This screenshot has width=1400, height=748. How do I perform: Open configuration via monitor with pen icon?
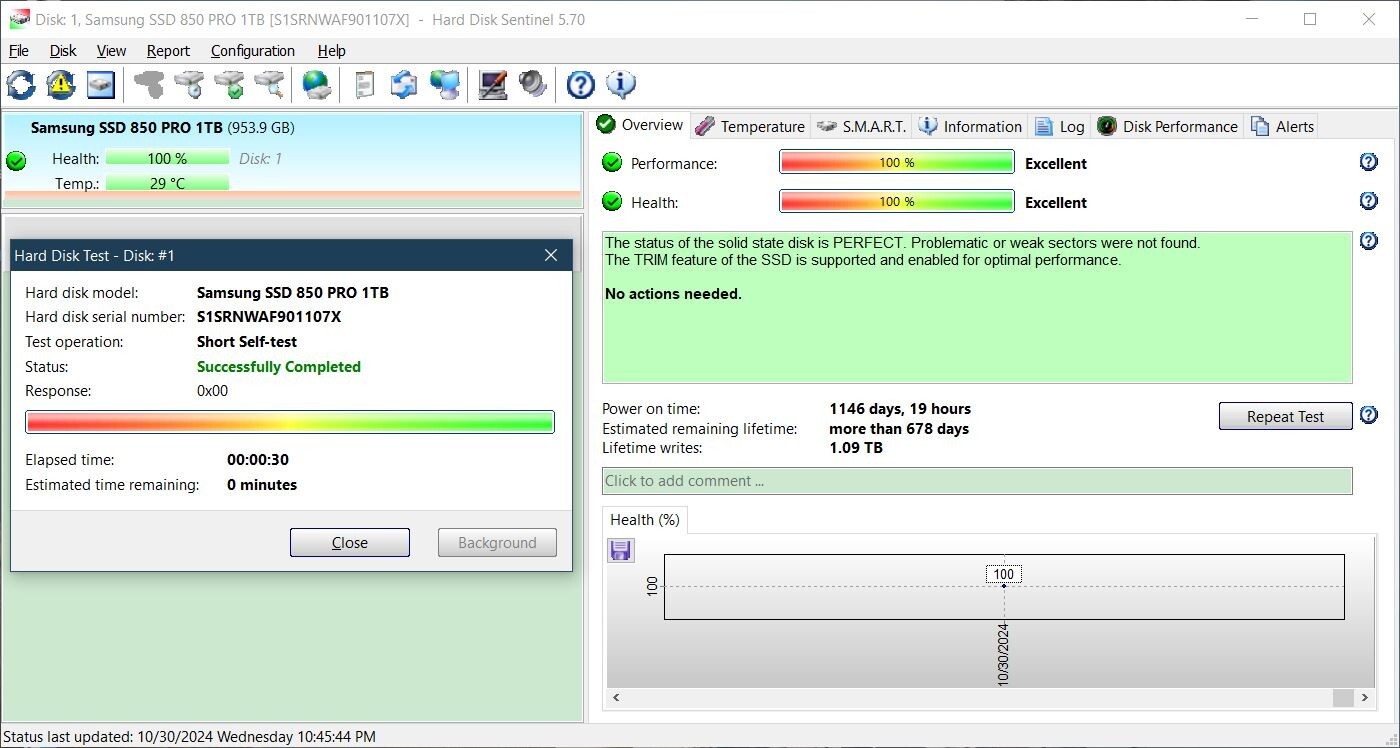pos(492,85)
